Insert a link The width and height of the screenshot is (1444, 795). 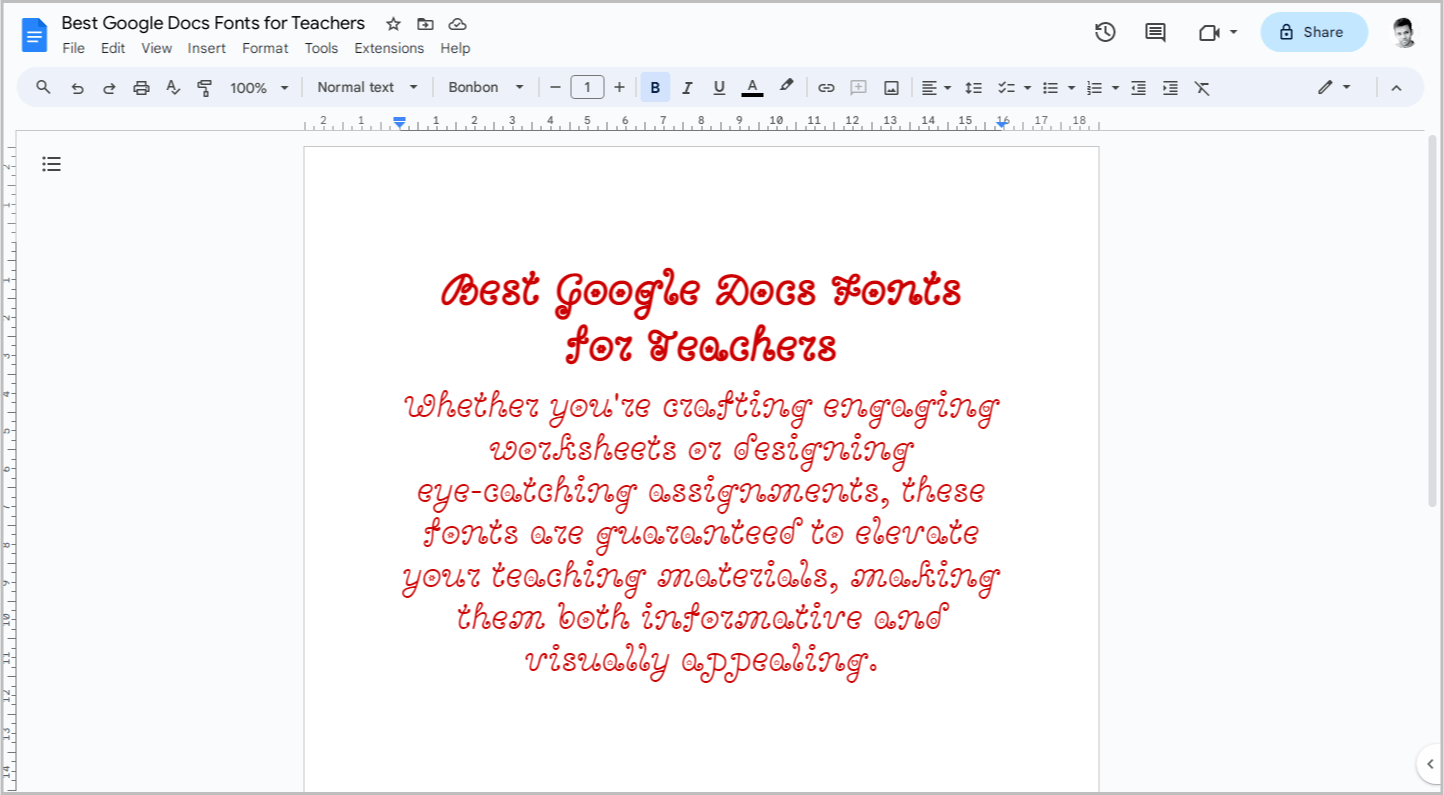(826, 87)
